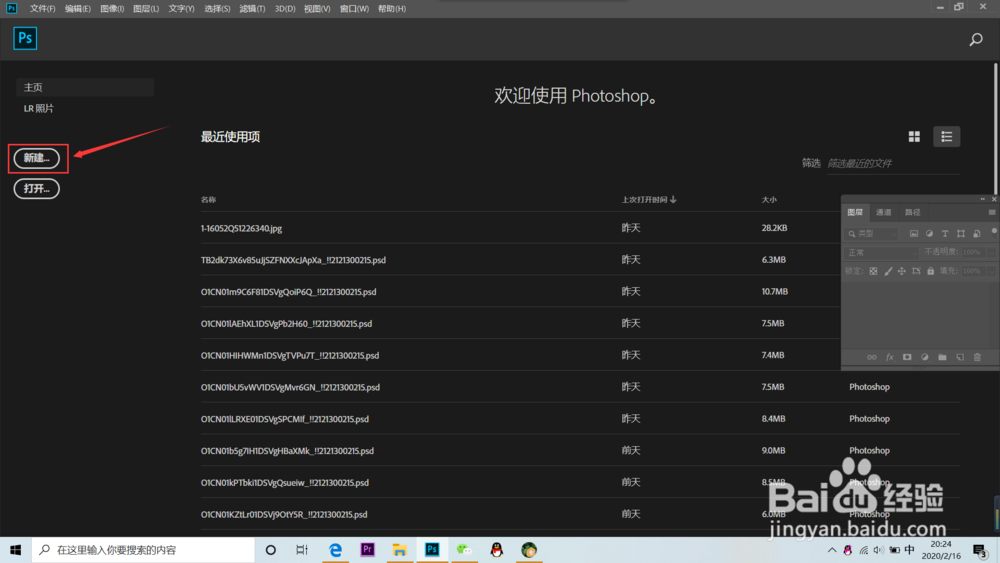Open recent file 1-16052Q51226340.jpg
Screen dimensions: 1000x563
tap(241, 228)
